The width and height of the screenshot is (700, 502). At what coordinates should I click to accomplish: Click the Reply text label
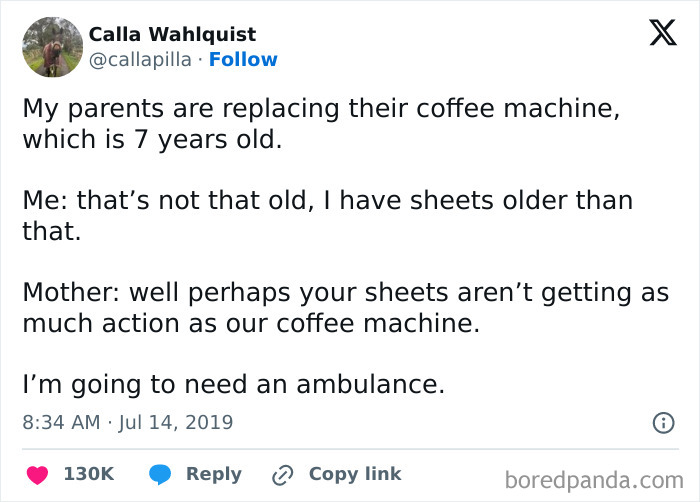pos(214,474)
